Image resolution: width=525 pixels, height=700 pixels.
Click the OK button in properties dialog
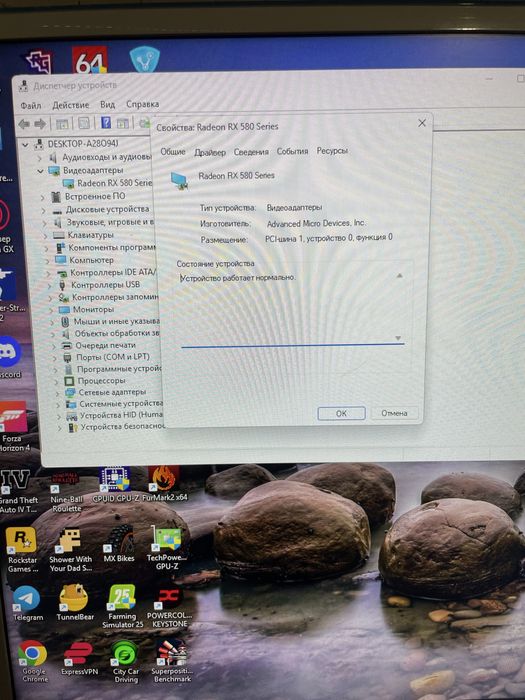pos(342,413)
